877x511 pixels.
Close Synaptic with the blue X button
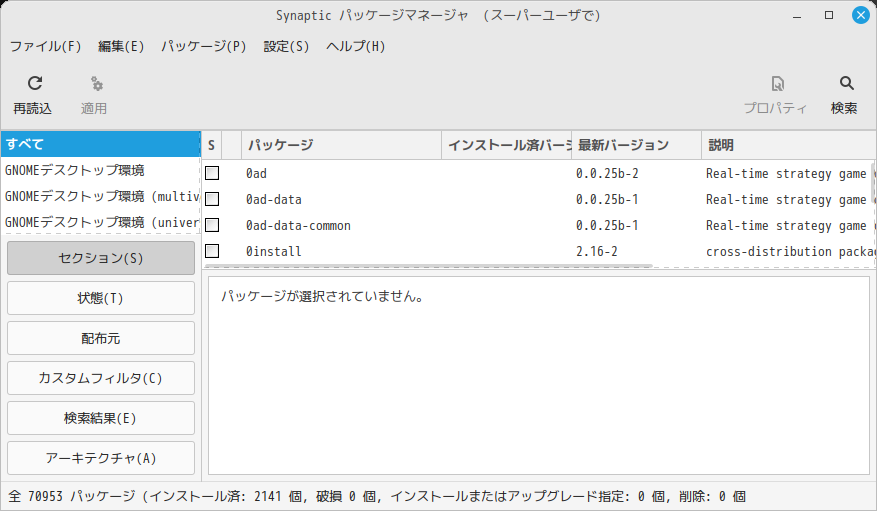pyautogui.click(x=861, y=15)
